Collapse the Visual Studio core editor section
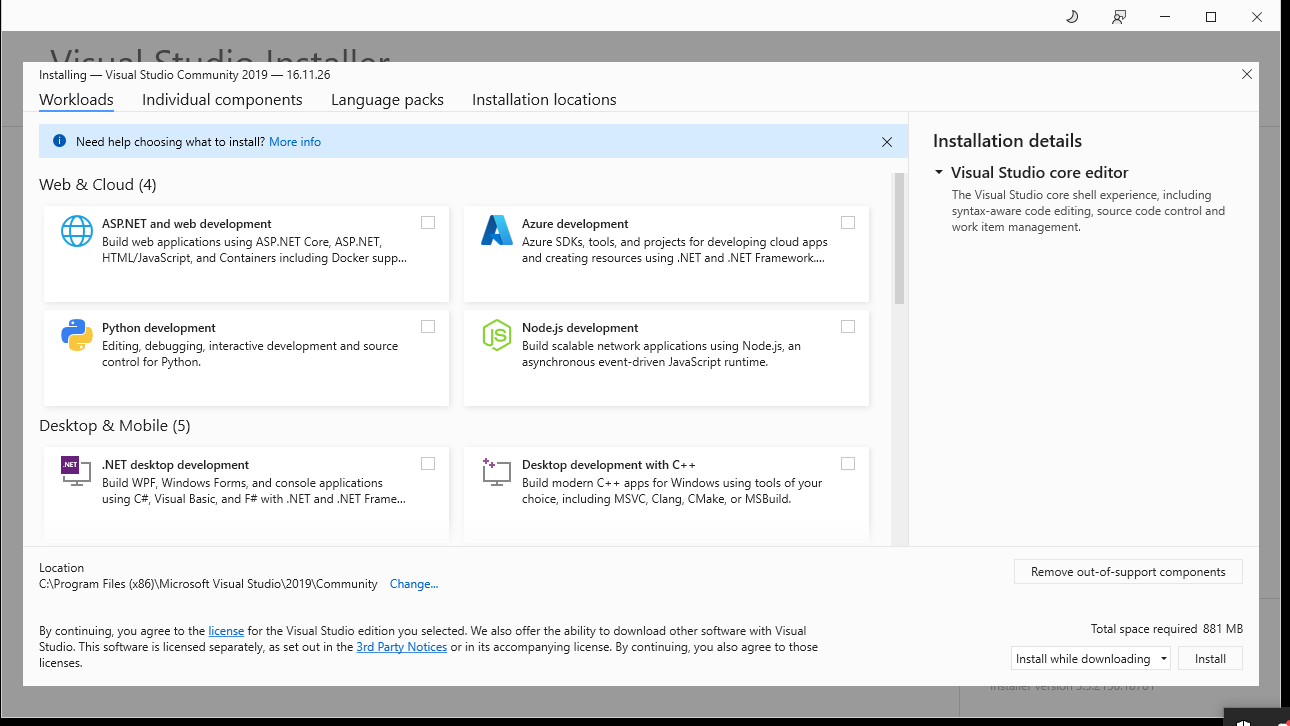This screenshot has height=726, width=1290. [939, 173]
